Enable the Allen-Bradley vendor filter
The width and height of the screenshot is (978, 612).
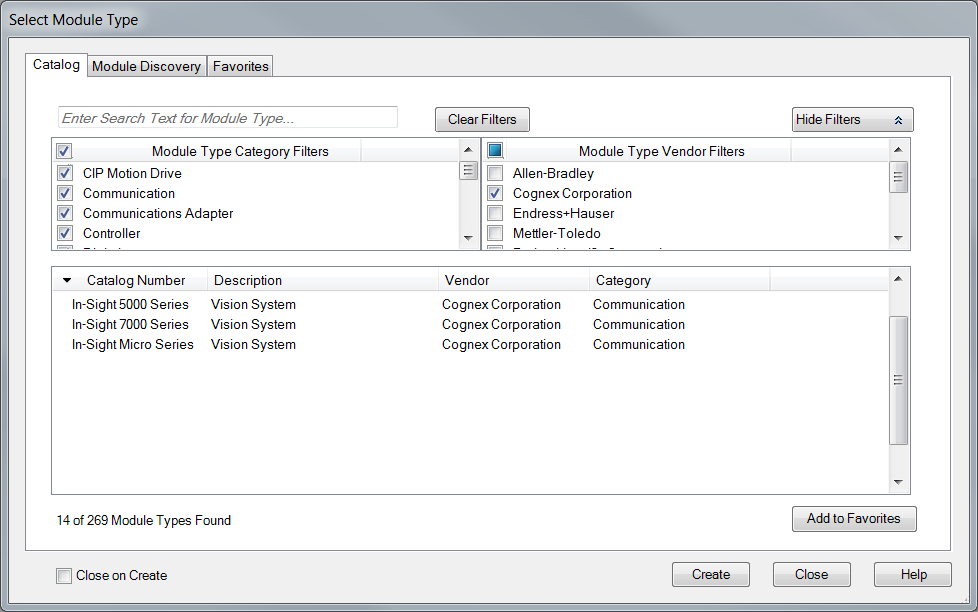tap(495, 174)
